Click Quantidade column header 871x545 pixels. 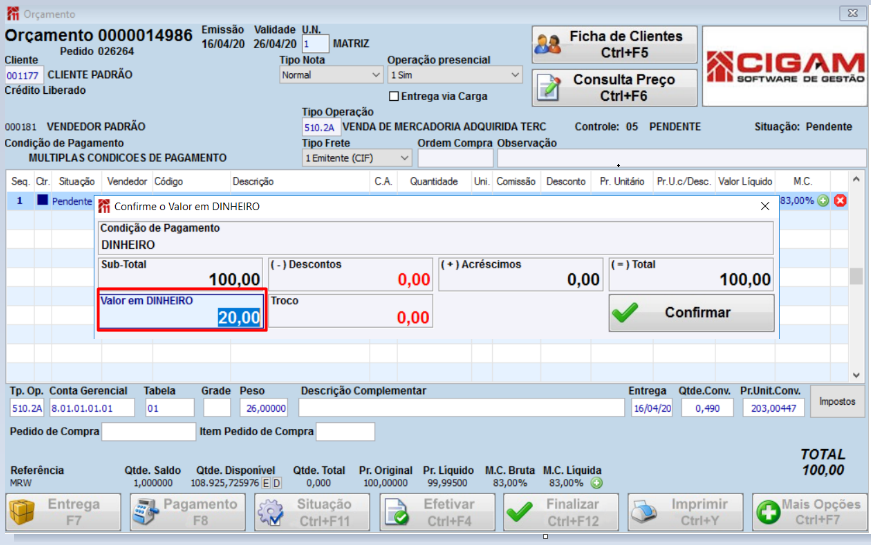tap(434, 182)
